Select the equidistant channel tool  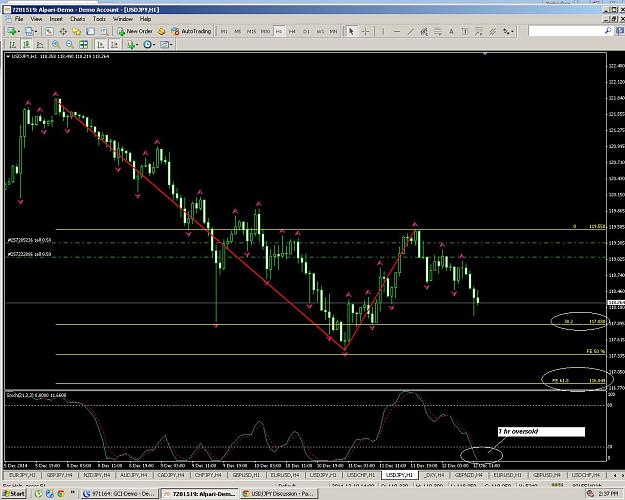pyautogui.click(x=424, y=31)
